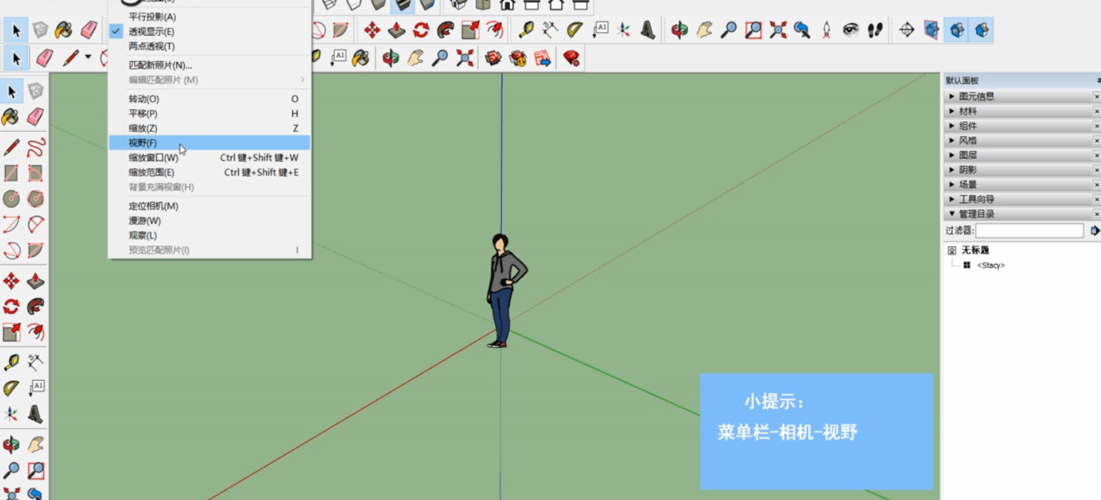Choose 匹配新照片(N)... menu entry
The image size is (1101, 500).
209,65
